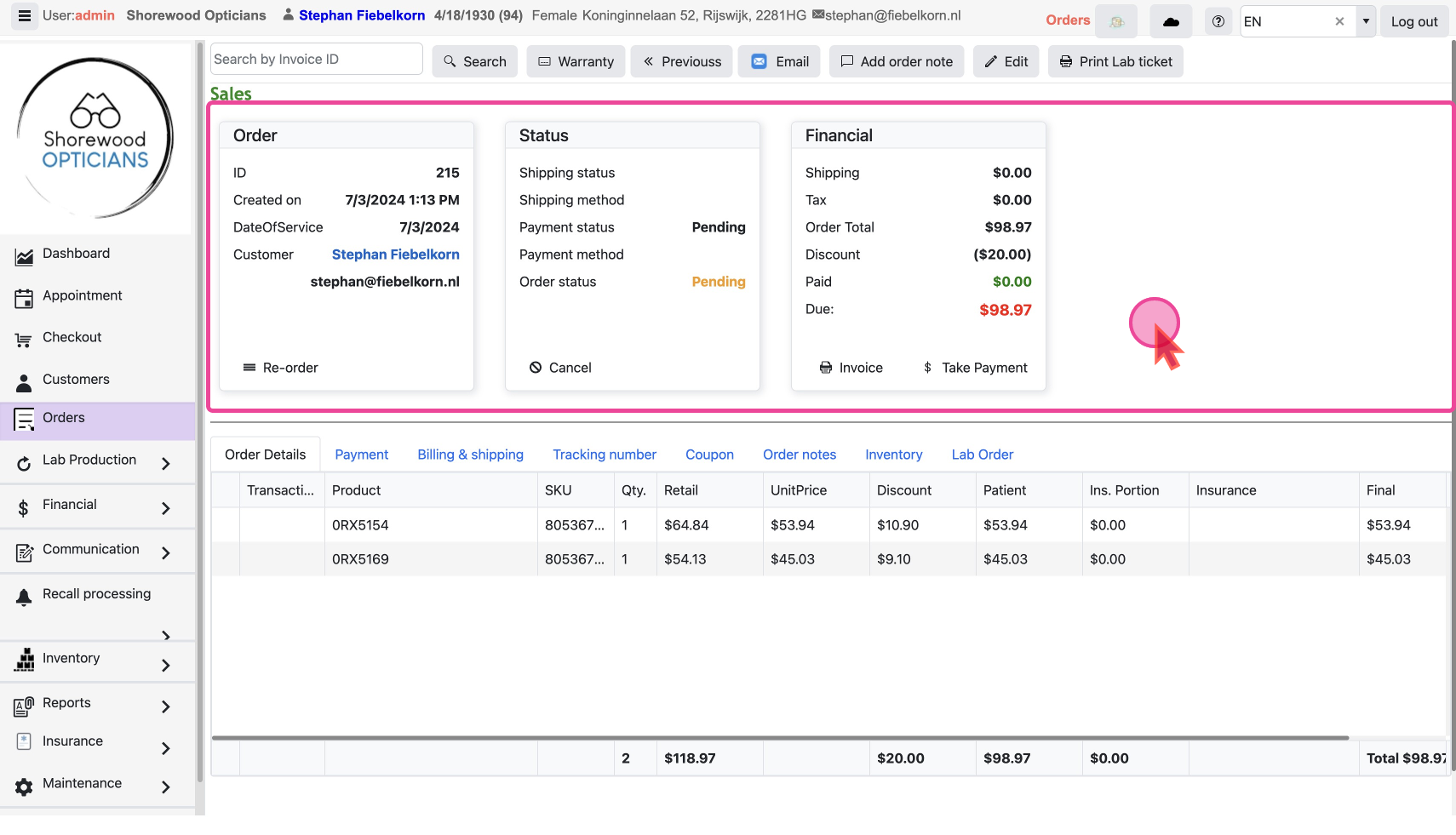Expand the Financial sidebar section
1456x835 pixels.
click(165, 508)
